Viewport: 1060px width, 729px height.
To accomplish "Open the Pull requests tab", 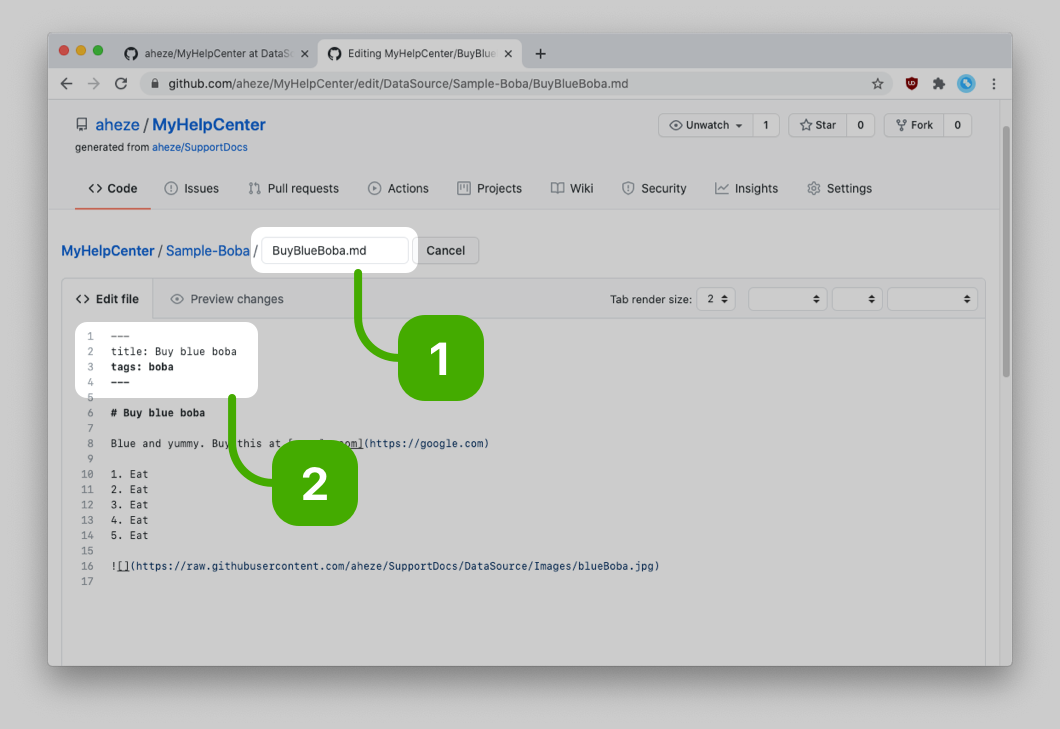I will tap(293, 189).
